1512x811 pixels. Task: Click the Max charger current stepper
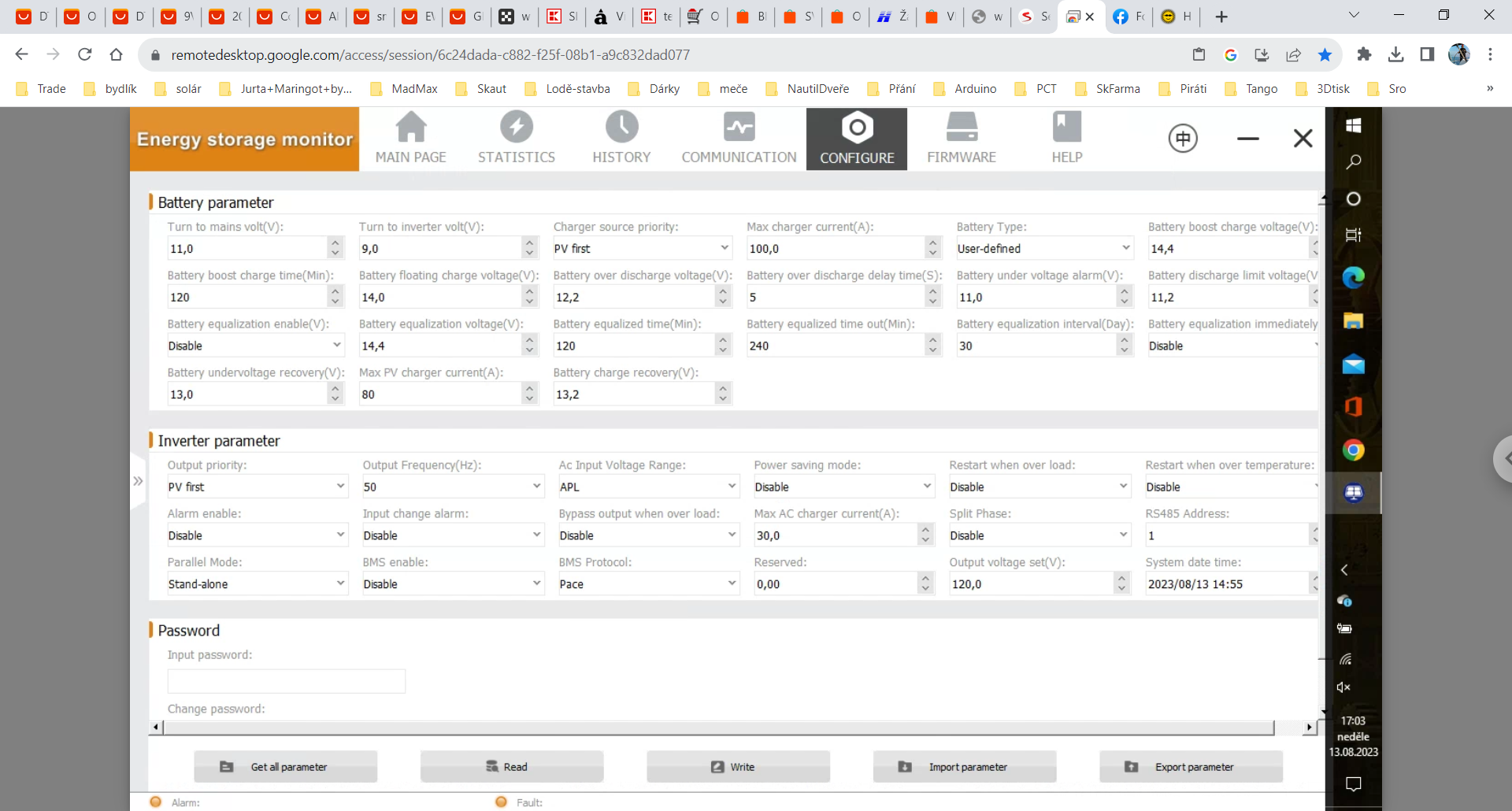[x=933, y=249]
